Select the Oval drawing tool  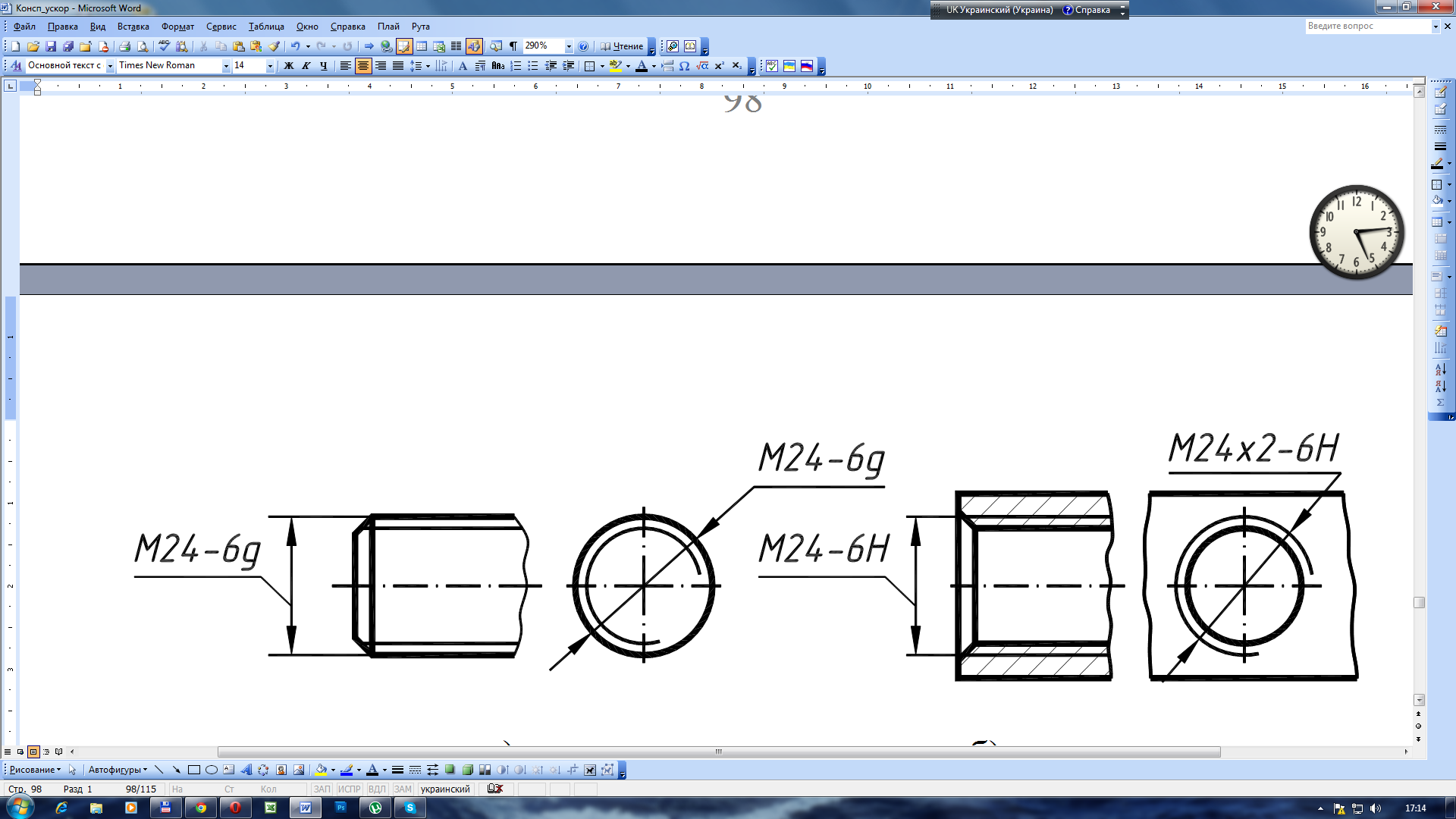point(212,770)
